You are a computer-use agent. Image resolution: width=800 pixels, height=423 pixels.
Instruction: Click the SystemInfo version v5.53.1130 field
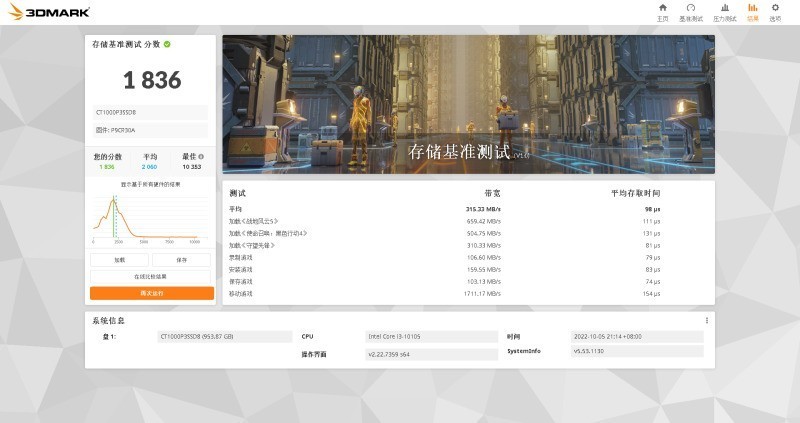(637, 351)
